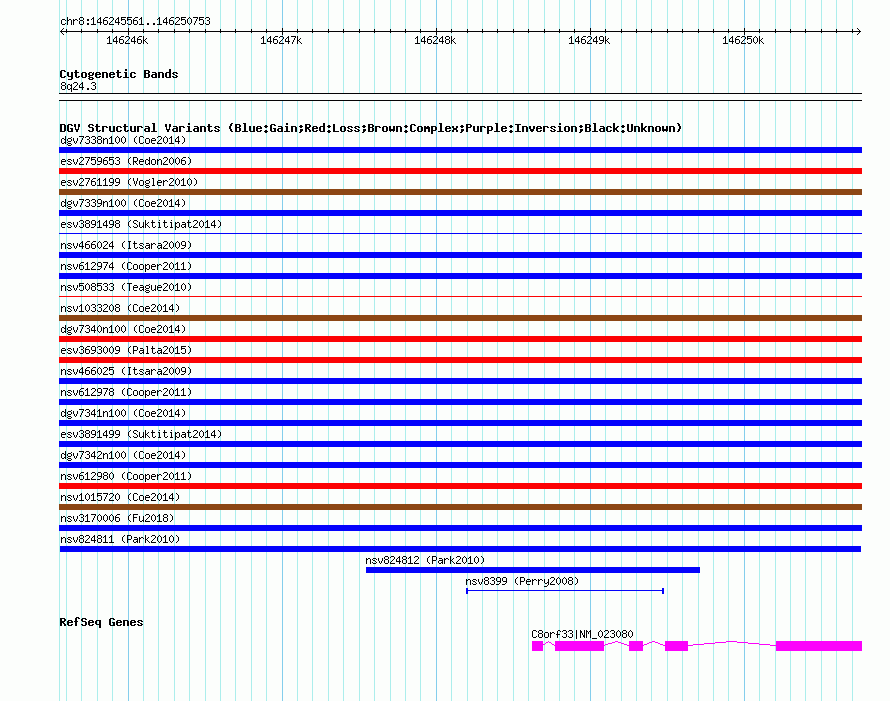890x701 pixels.
Task: Click the blue bar under dgv7339n100 (Coe2014)
Action: click(460, 213)
